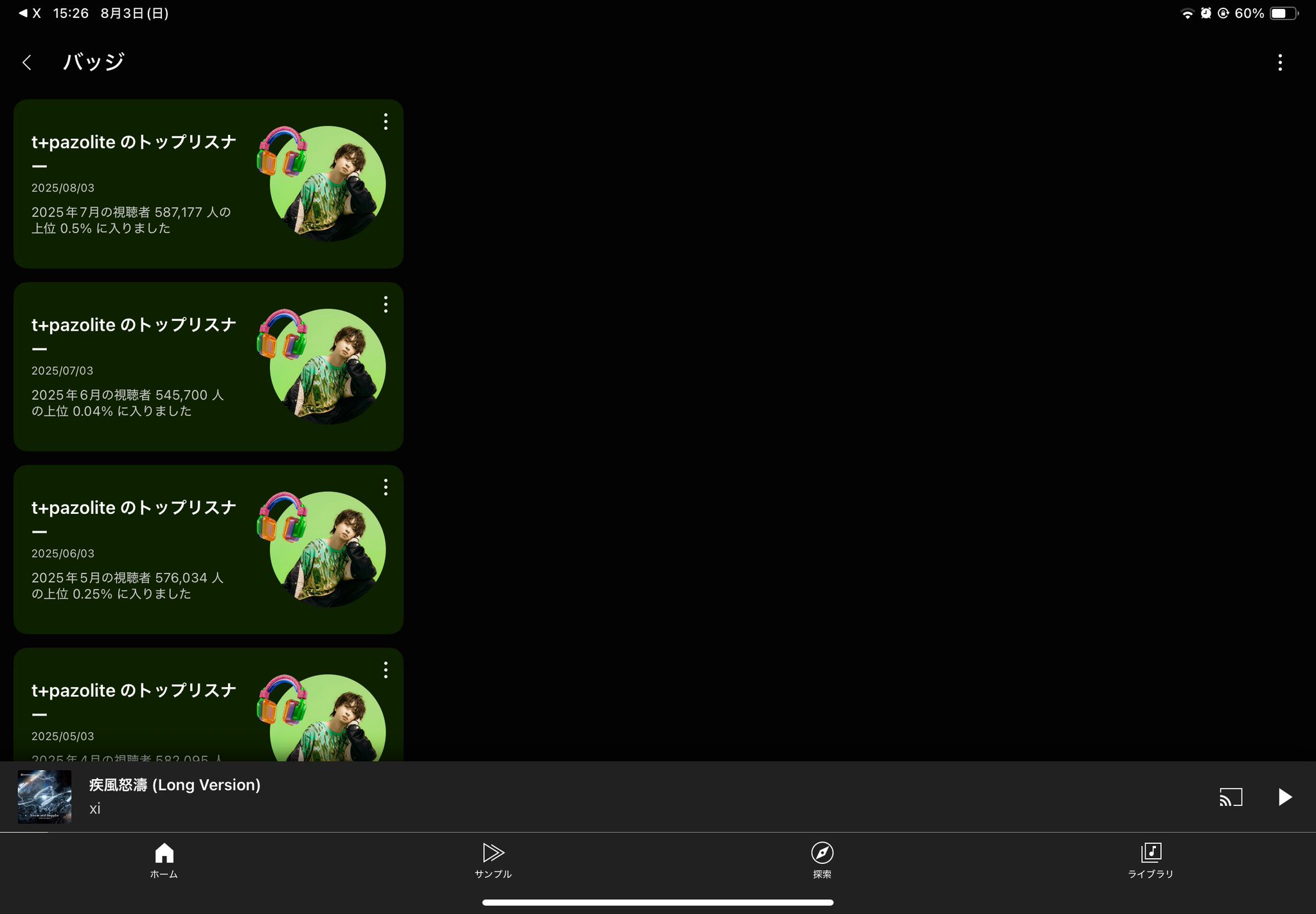Go back using the left chevron arrow
This screenshot has width=1316, height=914.
[x=26, y=62]
